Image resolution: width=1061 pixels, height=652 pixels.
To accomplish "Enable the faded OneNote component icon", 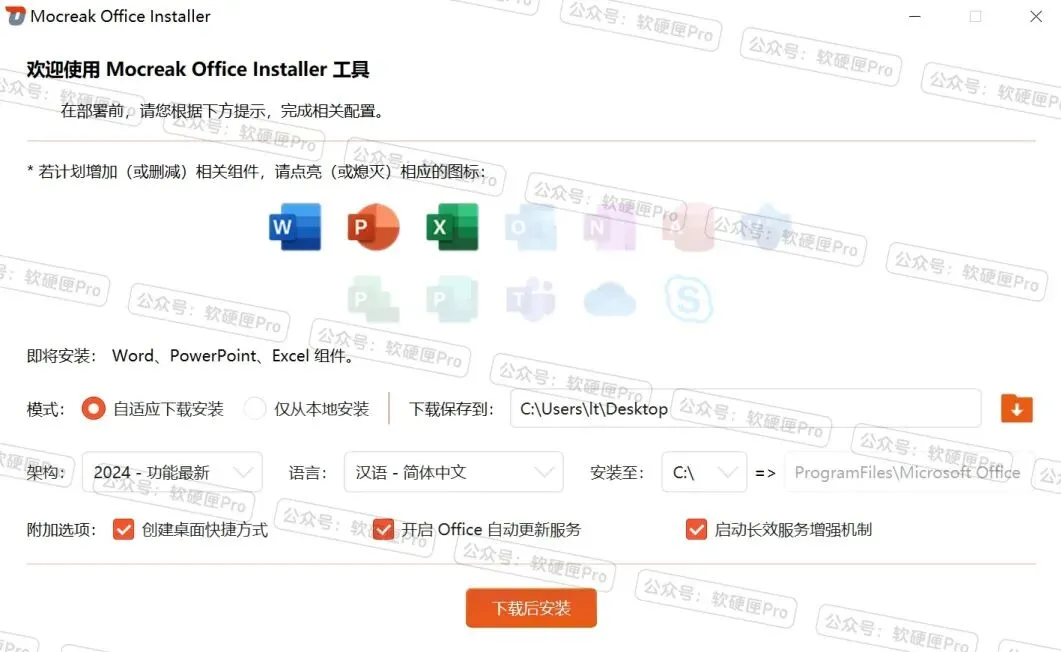I will point(610,227).
